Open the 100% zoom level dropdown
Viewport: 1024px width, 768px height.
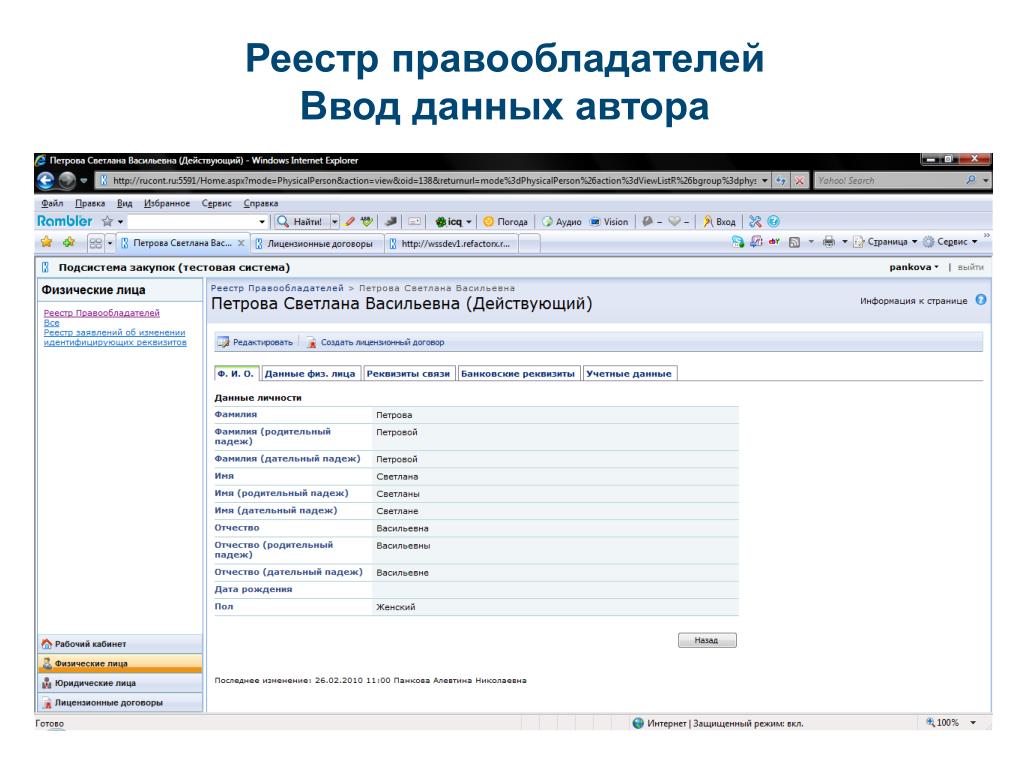coord(972,723)
